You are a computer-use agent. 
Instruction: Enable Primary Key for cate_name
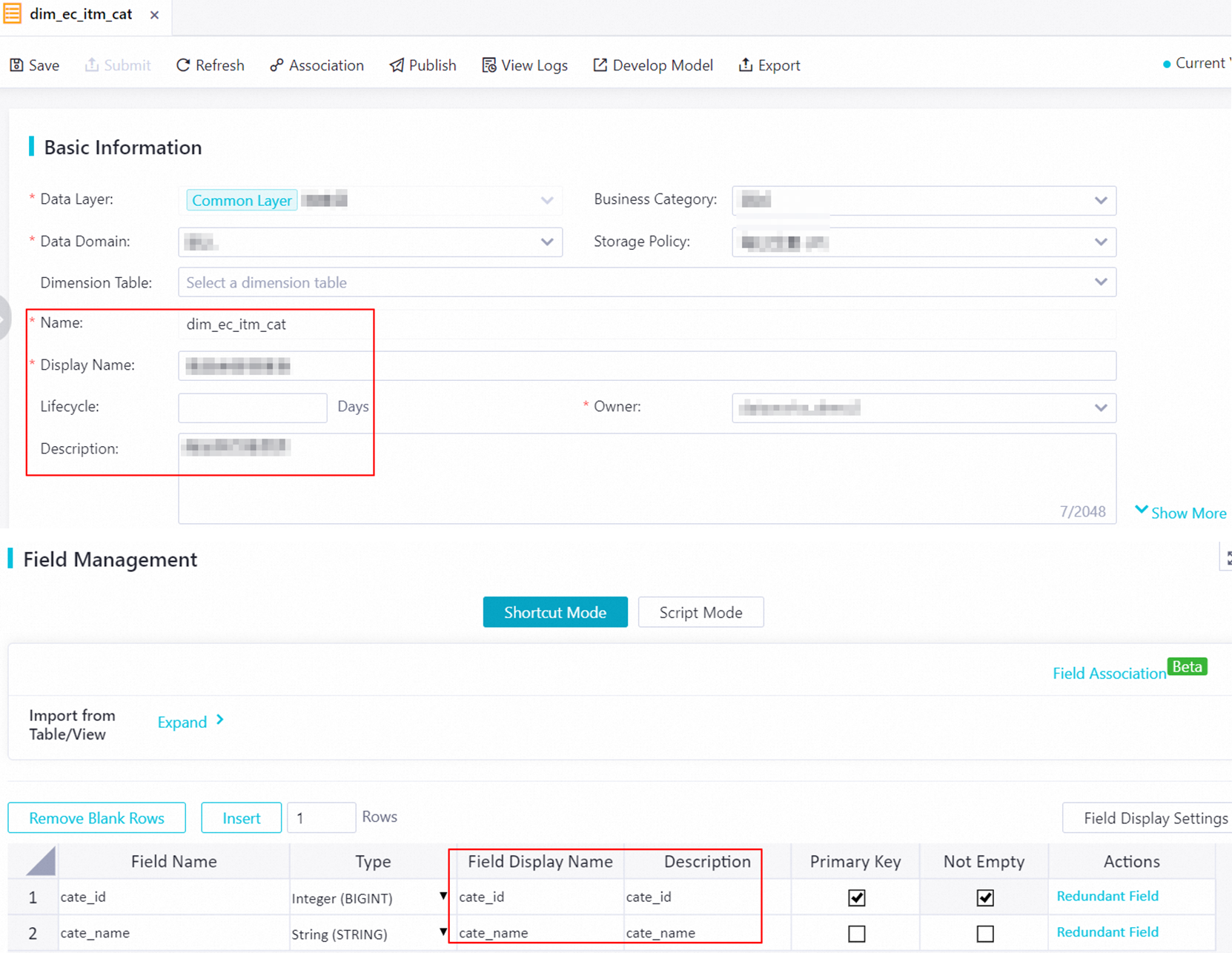[856, 933]
